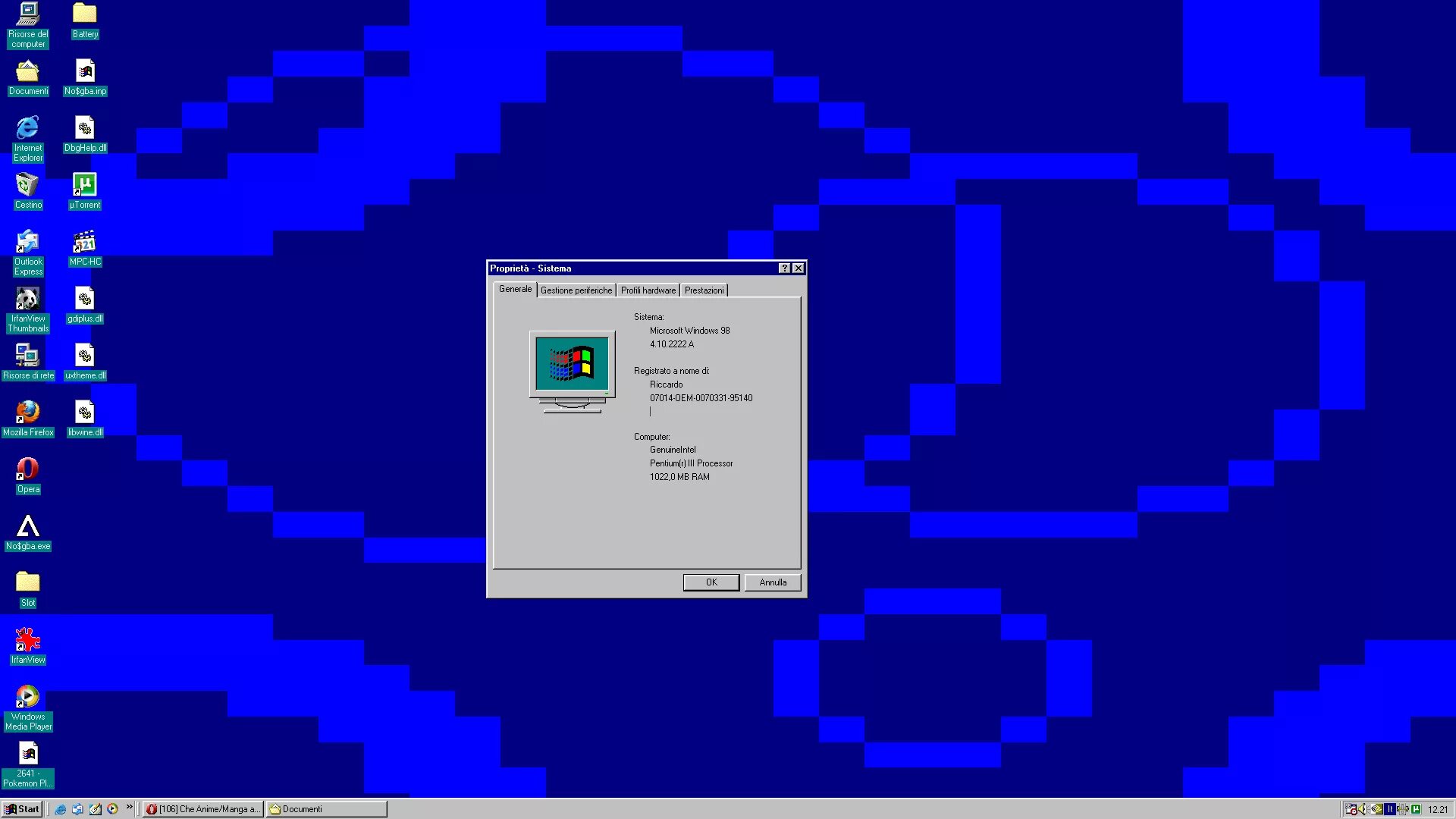Click the system clock showing 12.21
This screenshot has height=819, width=1456.
coord(1437,809)
